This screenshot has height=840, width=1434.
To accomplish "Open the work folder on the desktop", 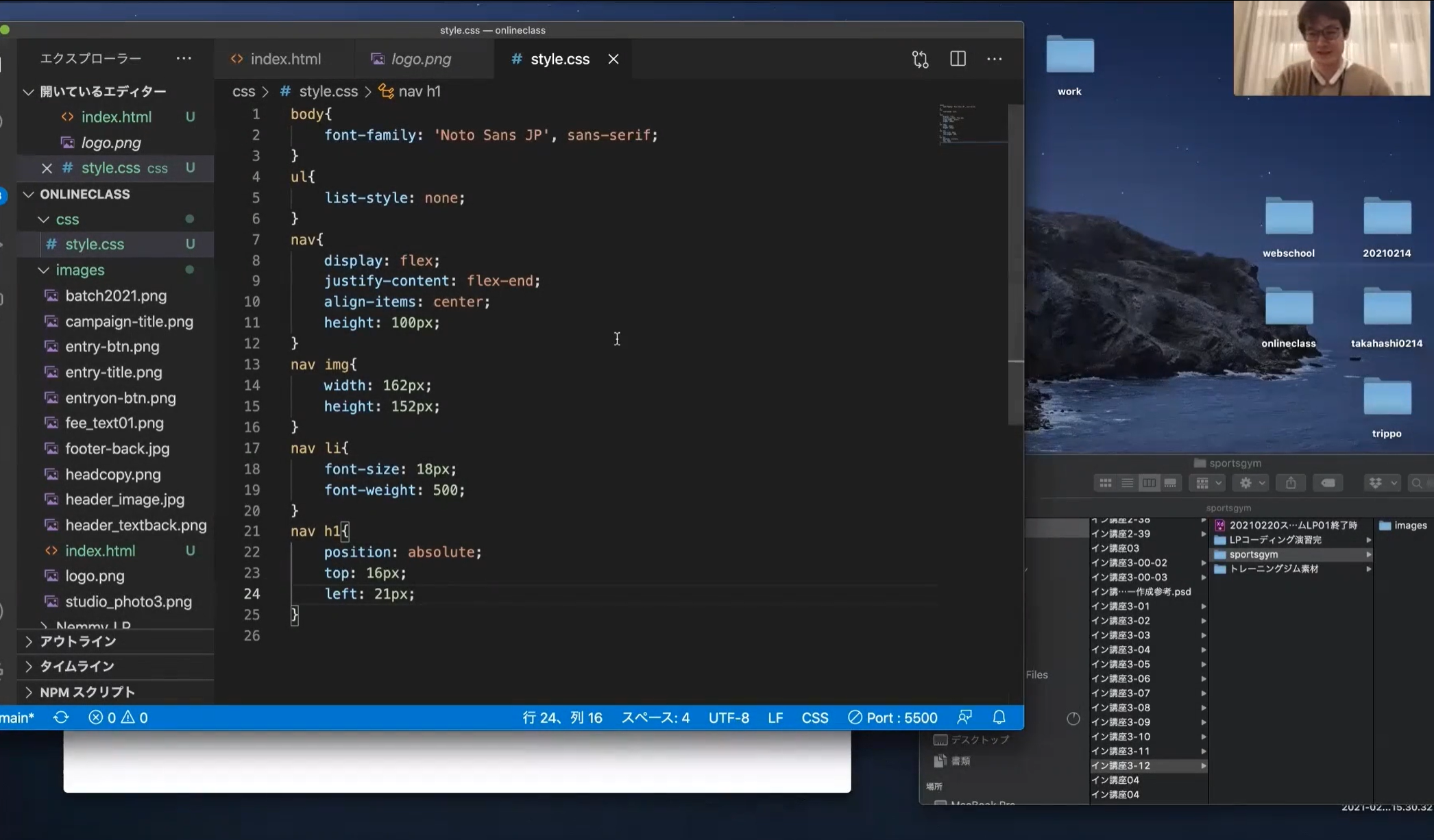I will (1069, 65).
